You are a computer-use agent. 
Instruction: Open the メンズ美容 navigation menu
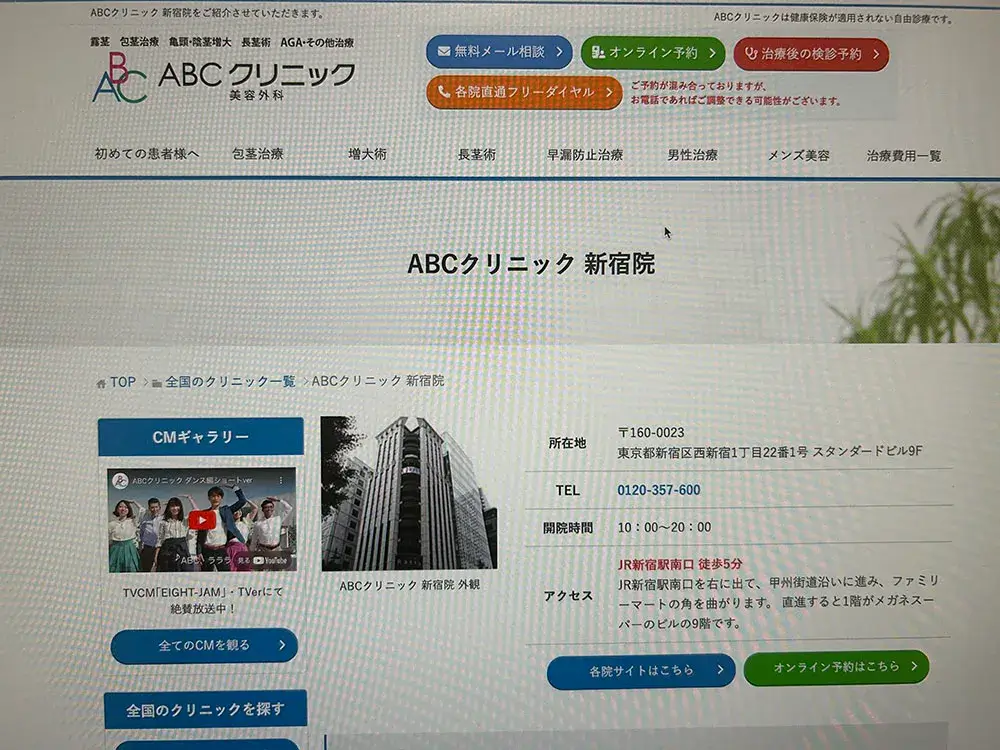pos(798,156)
